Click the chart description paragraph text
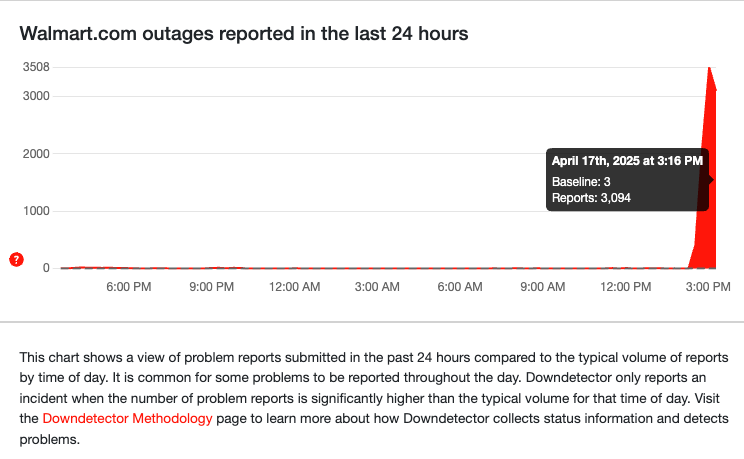 [x=371, y=398]
